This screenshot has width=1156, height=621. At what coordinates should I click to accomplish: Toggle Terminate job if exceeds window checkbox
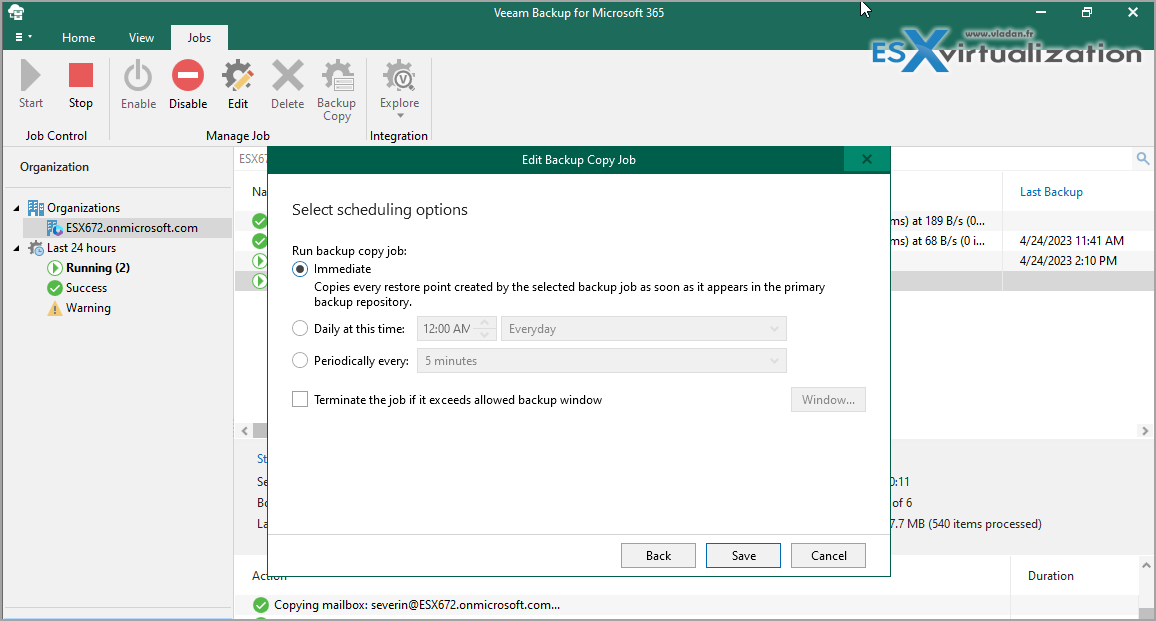pyautogui.click(x=300, y=399)
